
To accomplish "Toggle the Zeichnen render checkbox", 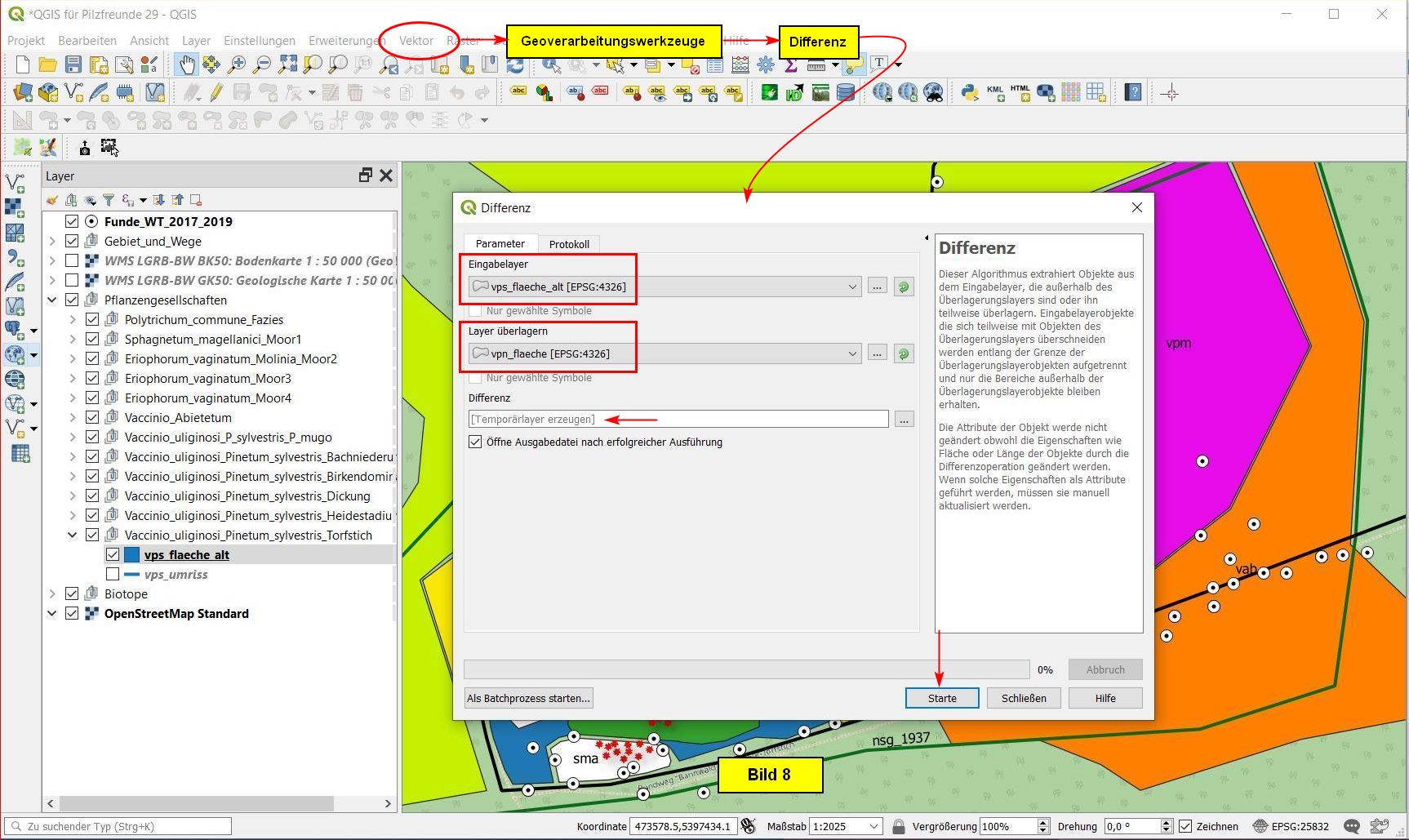I will [1185, 826].
